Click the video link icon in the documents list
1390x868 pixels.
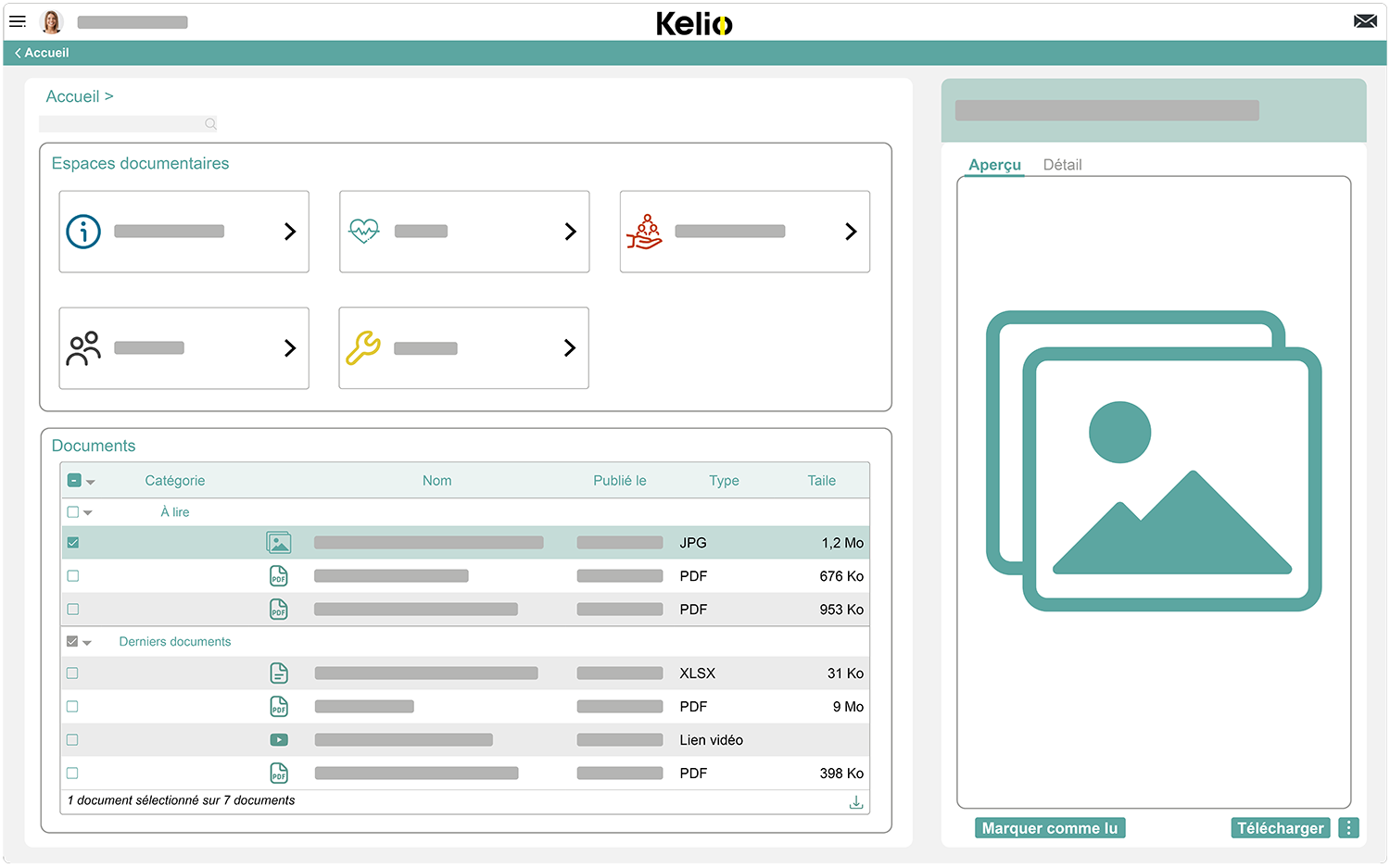(279, 739)
